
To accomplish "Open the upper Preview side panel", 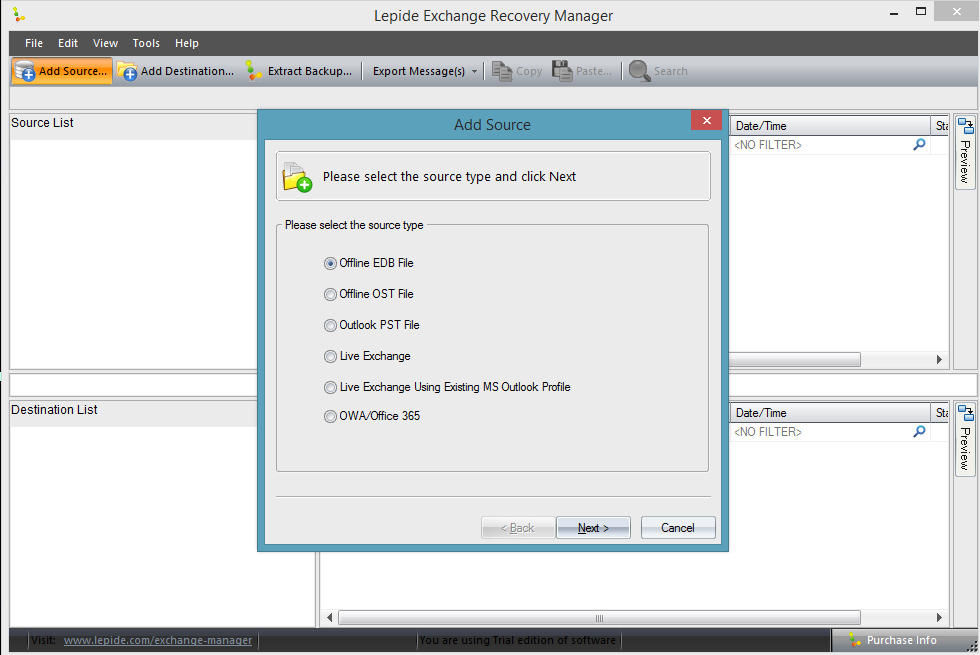I will point(966,151).
